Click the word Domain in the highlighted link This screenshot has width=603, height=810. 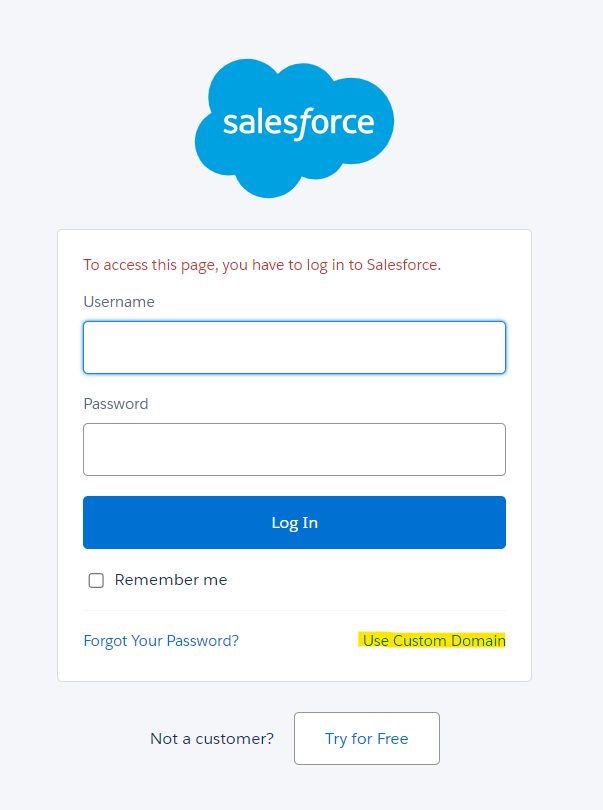pyautogui.click(x=478, y=641)
